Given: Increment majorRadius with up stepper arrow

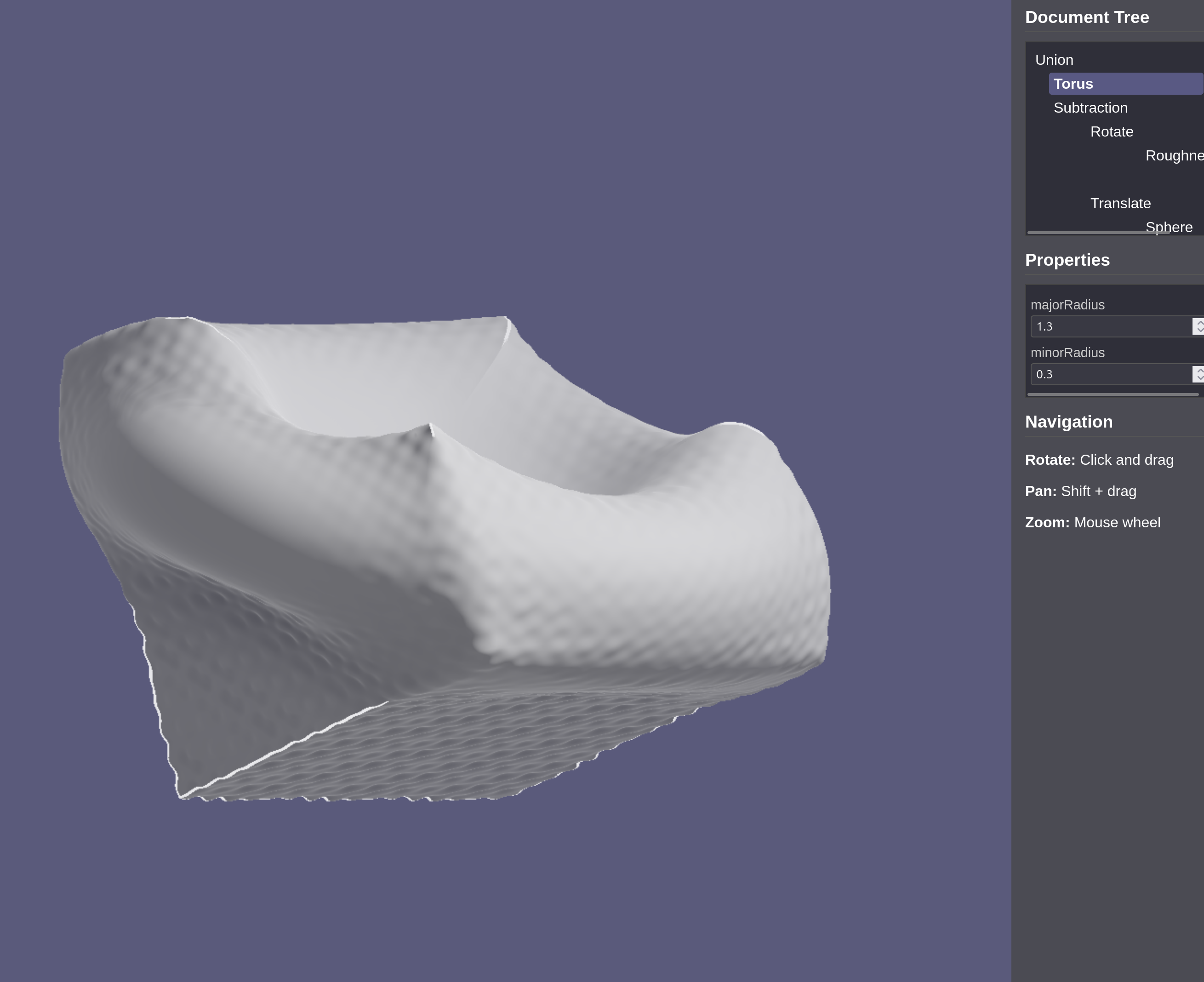Looking at the screenshot, I should pos(1199,322).
